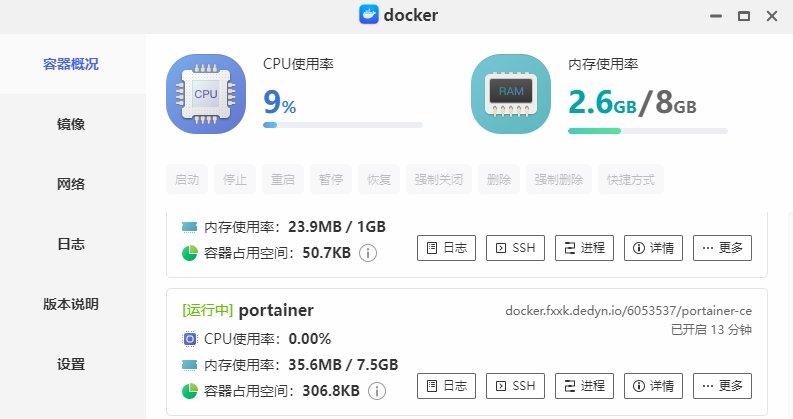Click portainer's memory usage icon
Viewport: 793px width, 419px height.
pyautogui.click(x=190, y=364)
